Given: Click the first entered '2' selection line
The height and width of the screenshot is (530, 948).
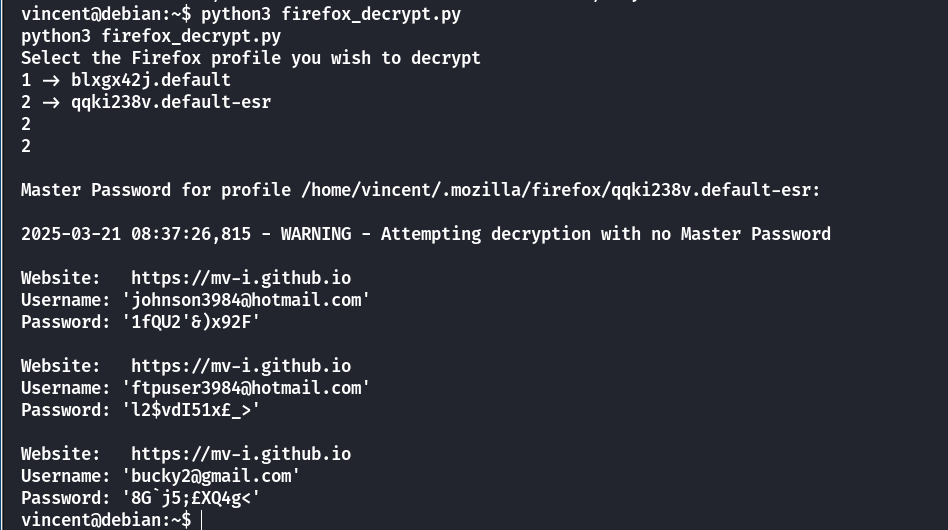Looking at the screenshot, I should click(x=26, y=124).
